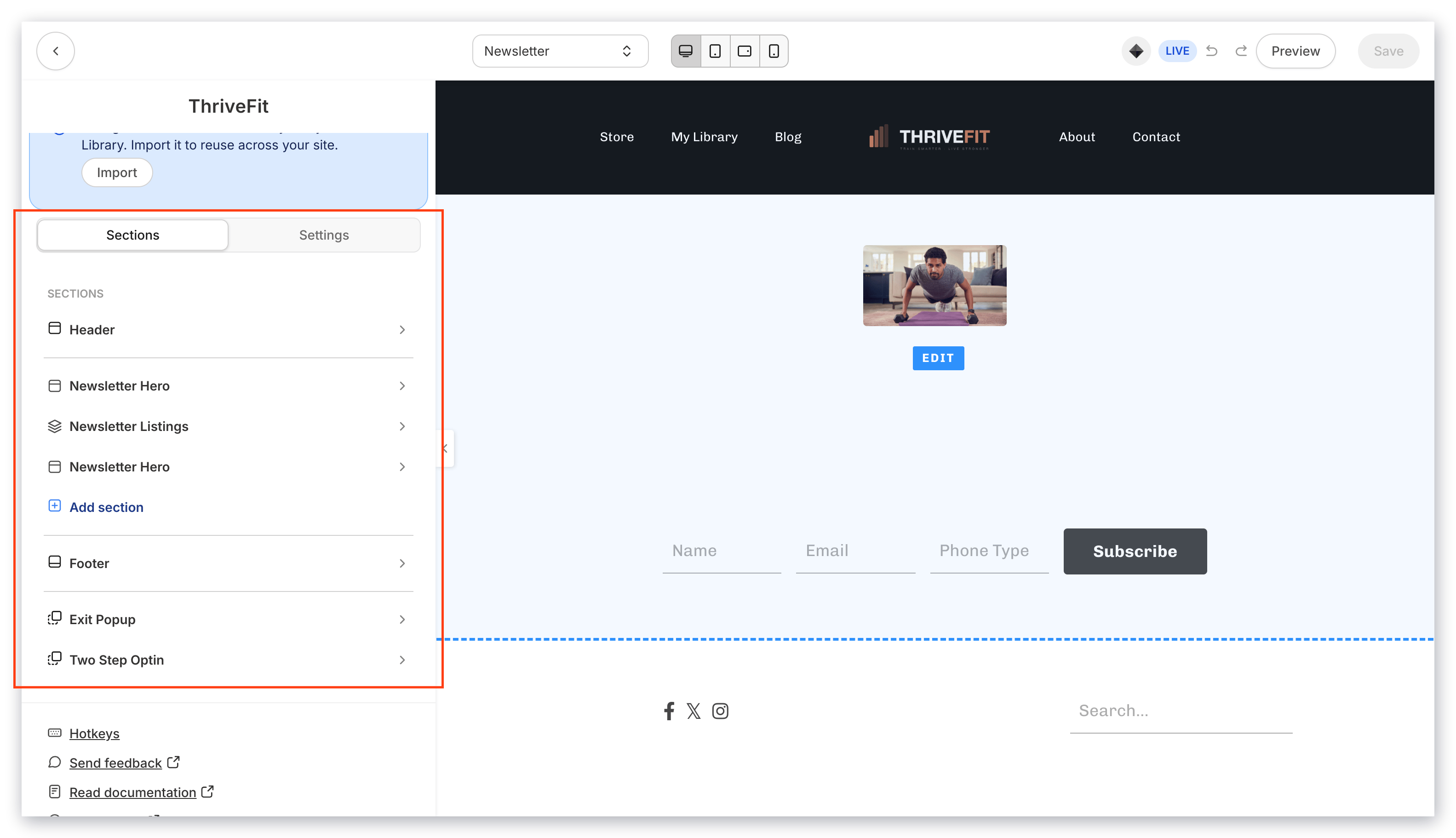Open Read documentation link
This screenshot has width=1456, height=838.
(133, 792)
